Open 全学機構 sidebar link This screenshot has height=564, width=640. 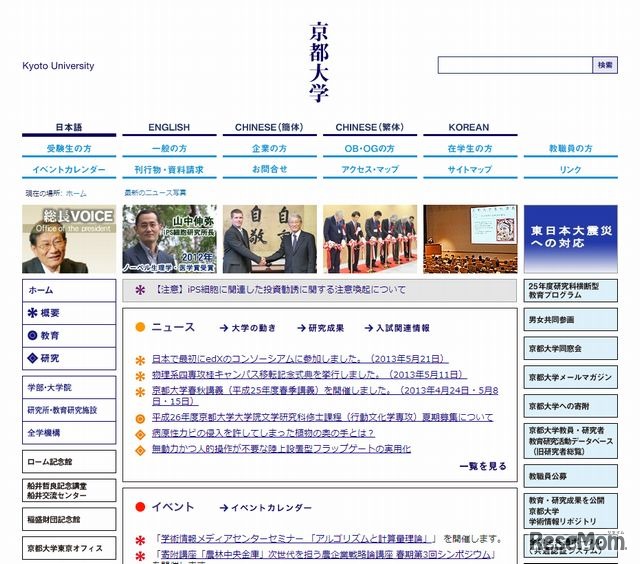click(69, 433)
